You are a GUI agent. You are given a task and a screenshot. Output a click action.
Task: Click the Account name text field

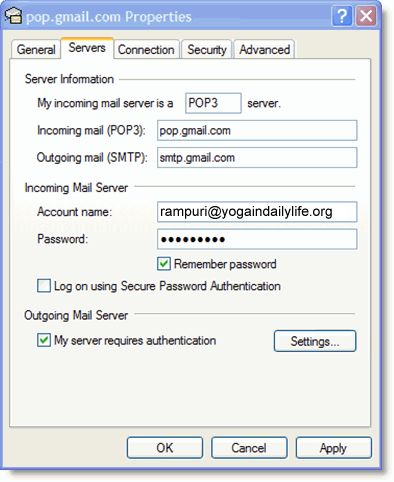[x=257, y=212]
